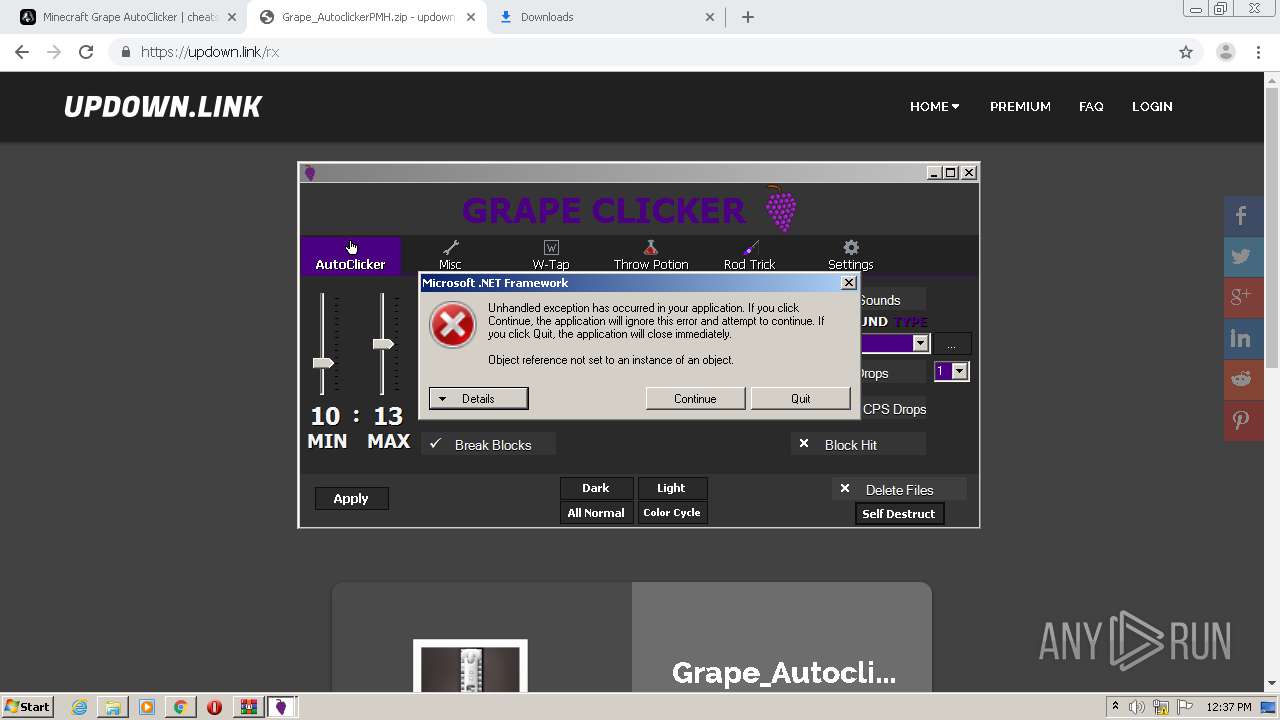Open Chrome profile avatar menu
1280x720 pixels.
click(x=1225, y=52)
